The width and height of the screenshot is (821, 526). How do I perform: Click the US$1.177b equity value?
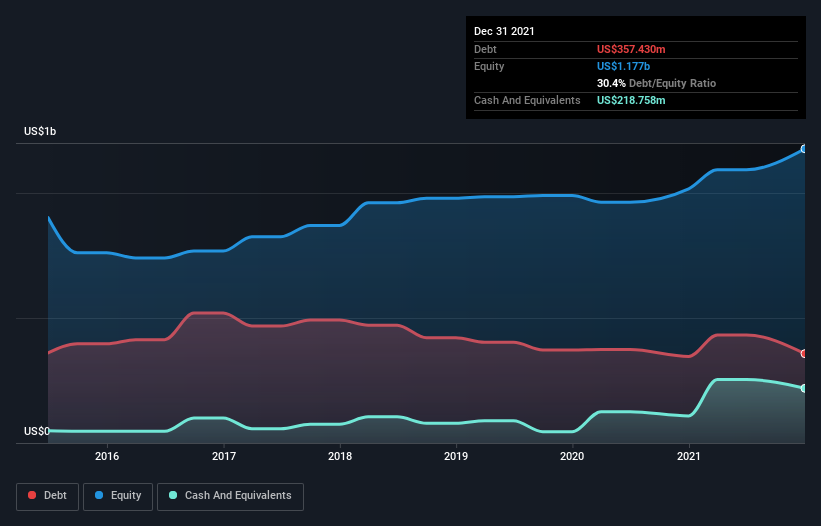[623, 66]
